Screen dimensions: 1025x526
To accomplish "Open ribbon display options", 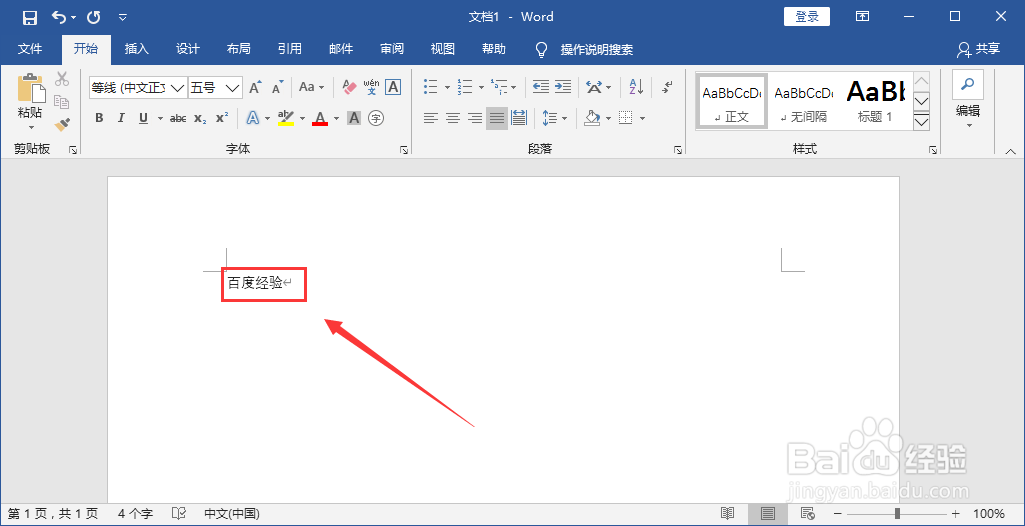I will [x=862, y=16].
